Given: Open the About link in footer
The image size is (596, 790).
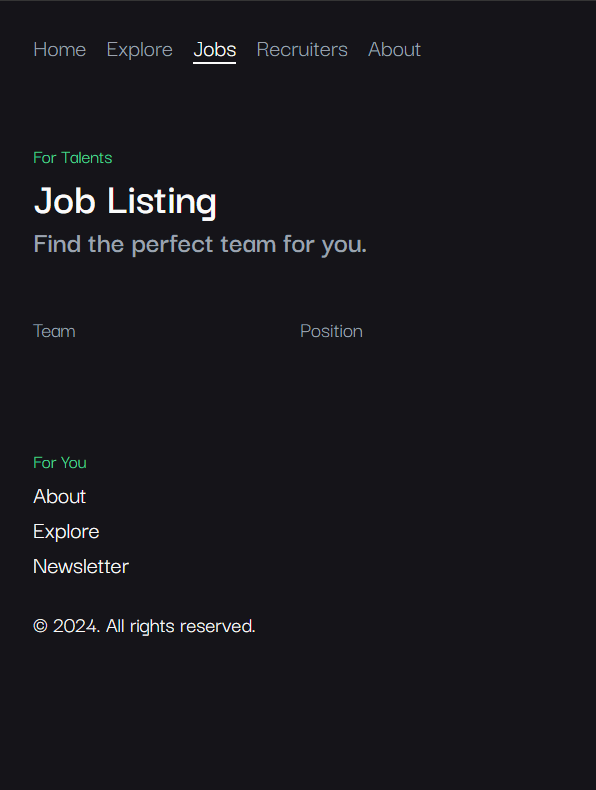Looking at the screenshot, I should pos(59,497).
